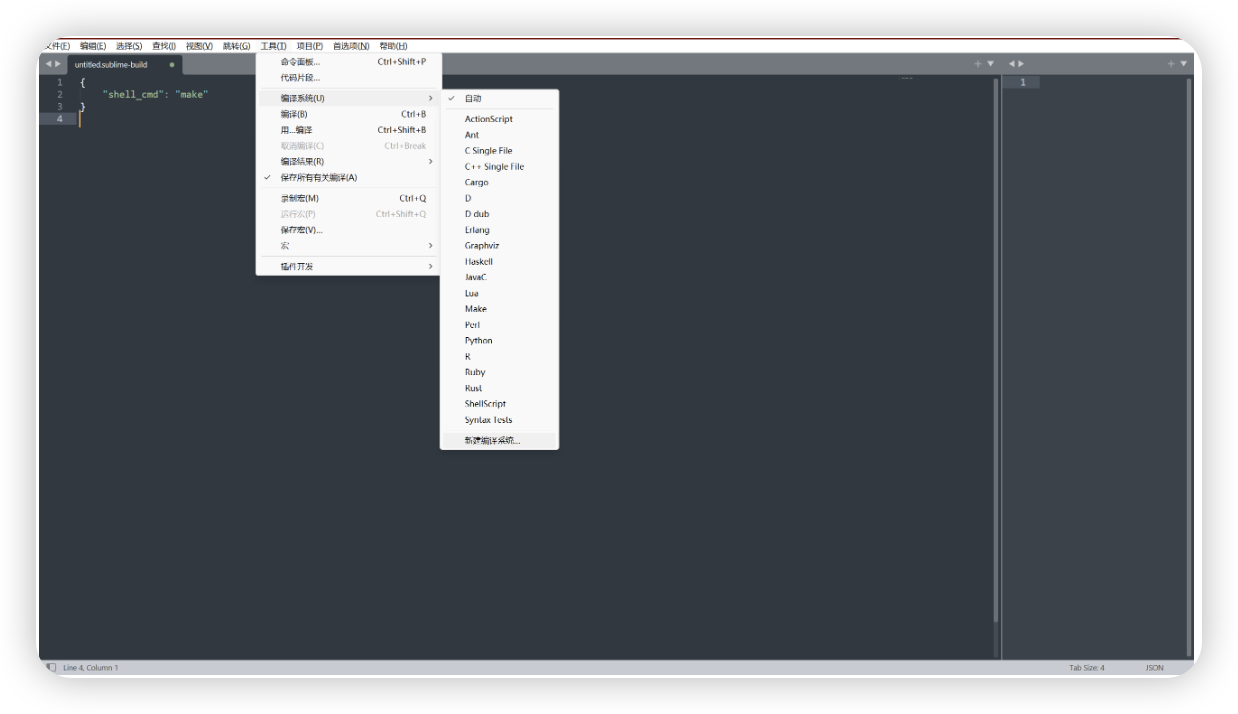Image resolution: width=1238 pixels, height=714 pixels.
Task: Open Tab Size: 4 setting in status bar
Action: click(1086, 667)
